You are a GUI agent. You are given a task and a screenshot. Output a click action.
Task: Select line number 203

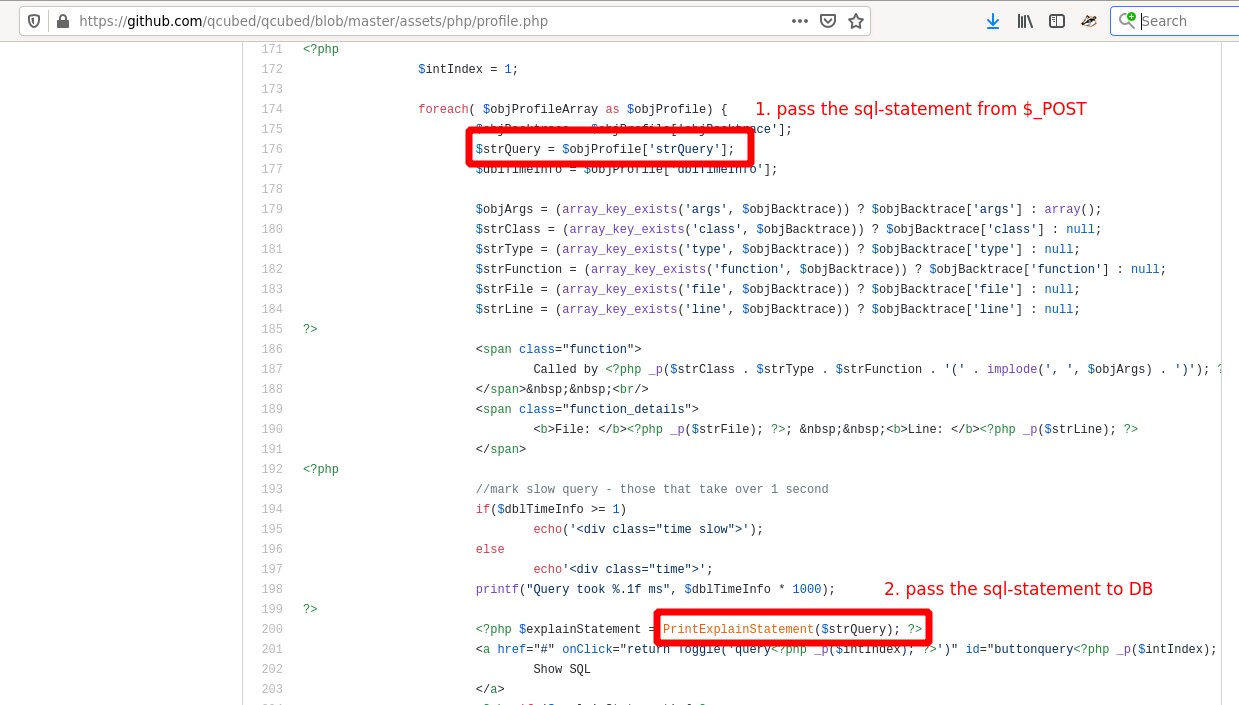pyautogui.click(x=271, y=689)
